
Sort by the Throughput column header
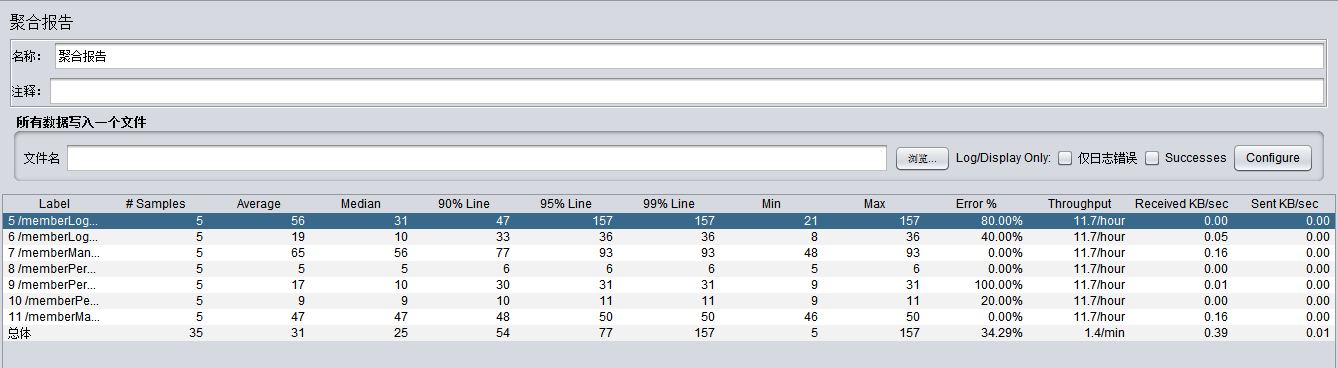[1079, 204]
